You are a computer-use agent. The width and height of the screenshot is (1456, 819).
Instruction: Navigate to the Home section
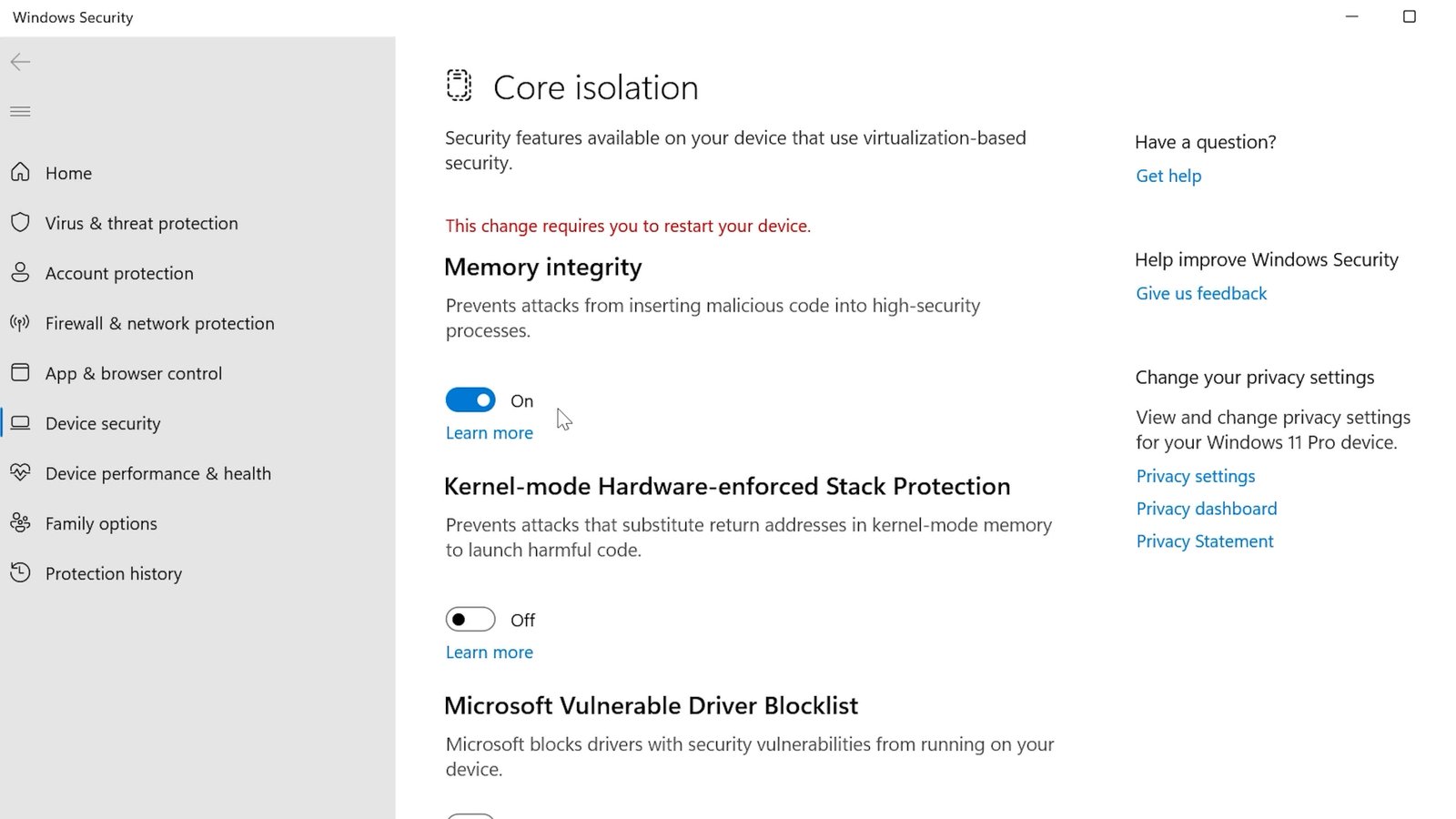click(68, 173)
